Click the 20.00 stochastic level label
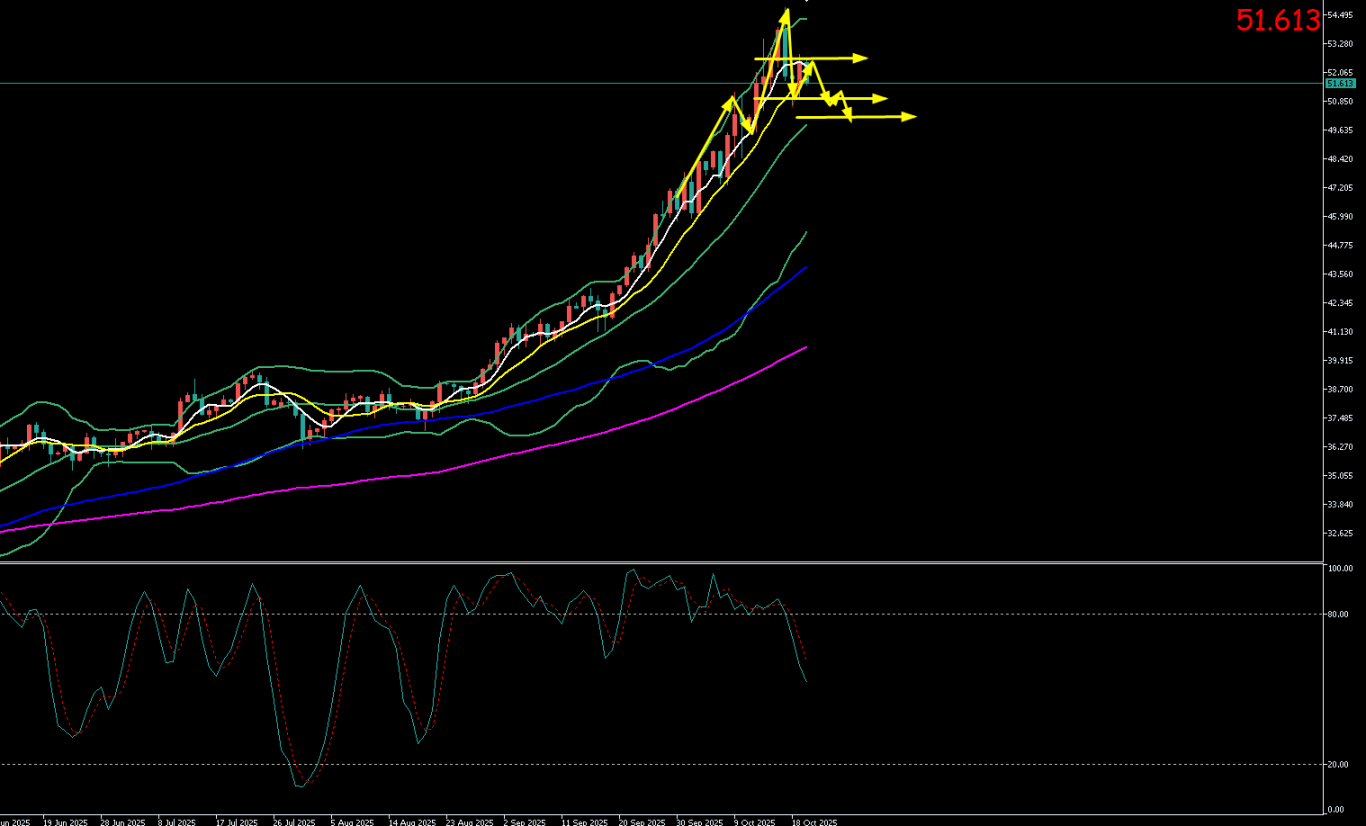Screen dimensions: 1366x826 [x=1338, y=765]
